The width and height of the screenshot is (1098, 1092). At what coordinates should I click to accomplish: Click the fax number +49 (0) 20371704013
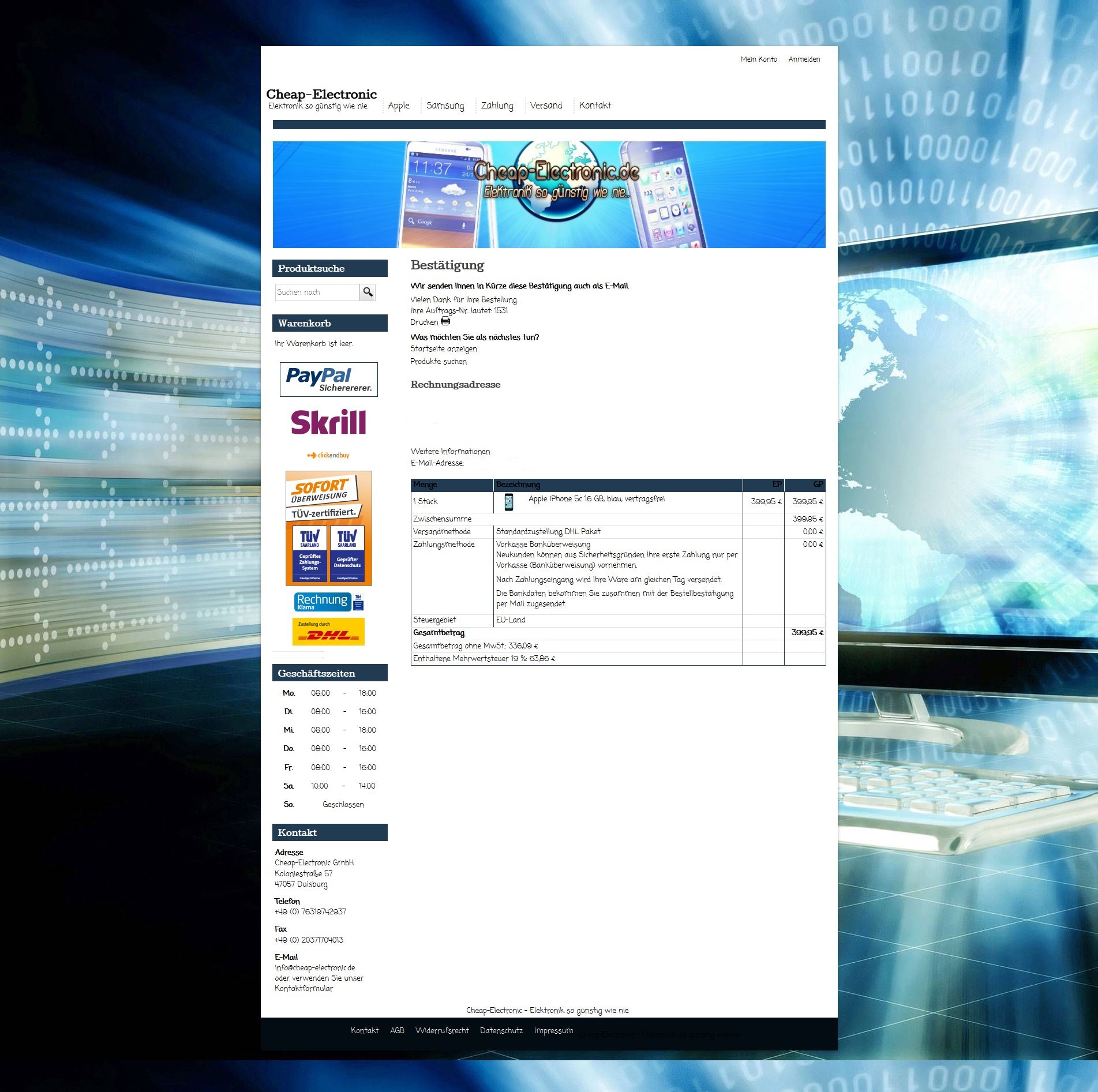click(309, 940)
